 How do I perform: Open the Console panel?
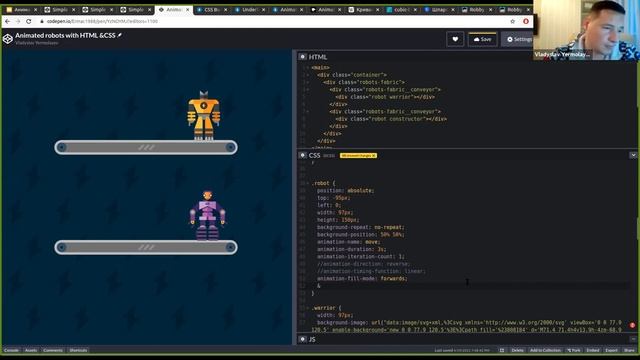pyautogui.click(x=11, y=350)
